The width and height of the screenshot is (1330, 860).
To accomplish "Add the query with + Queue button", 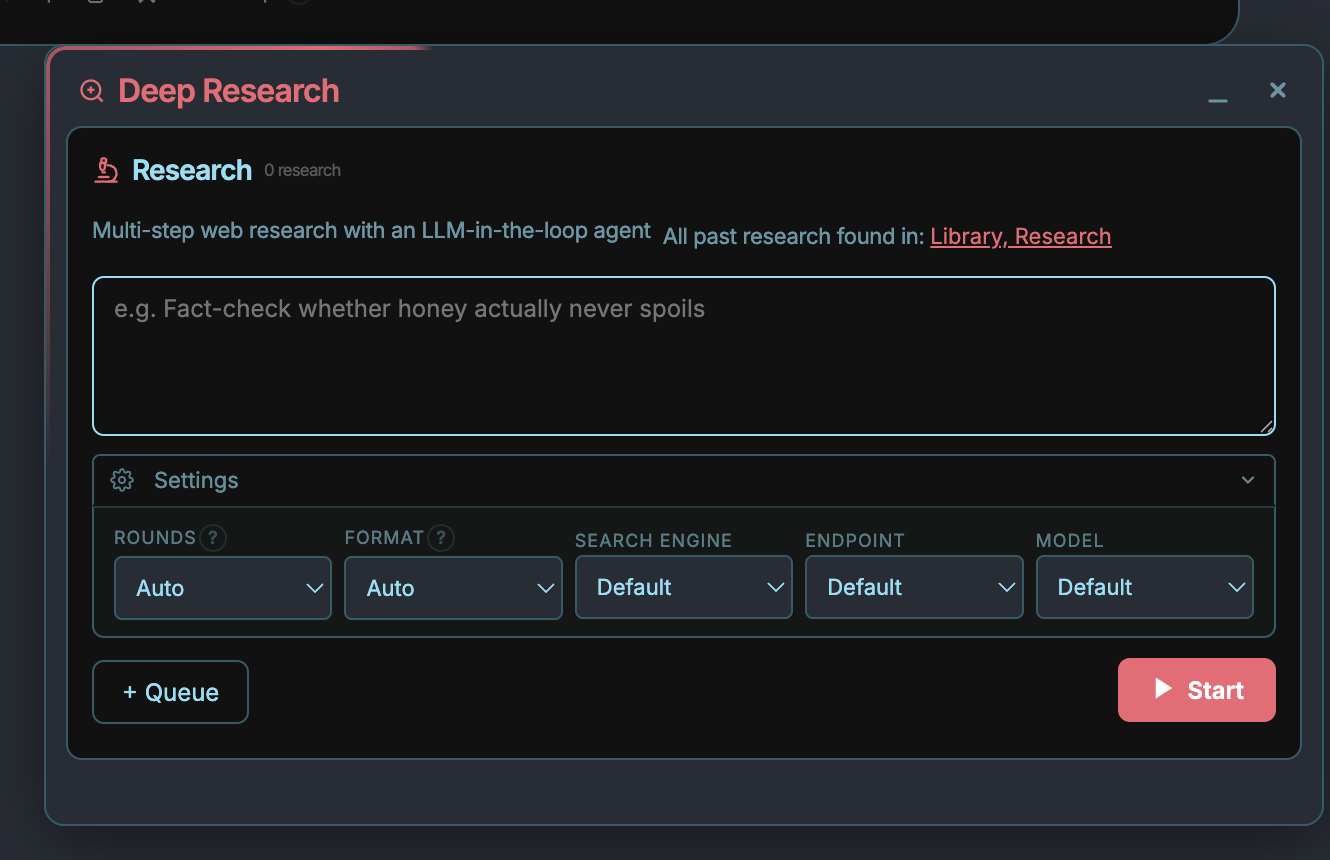I will pos(170,692).
